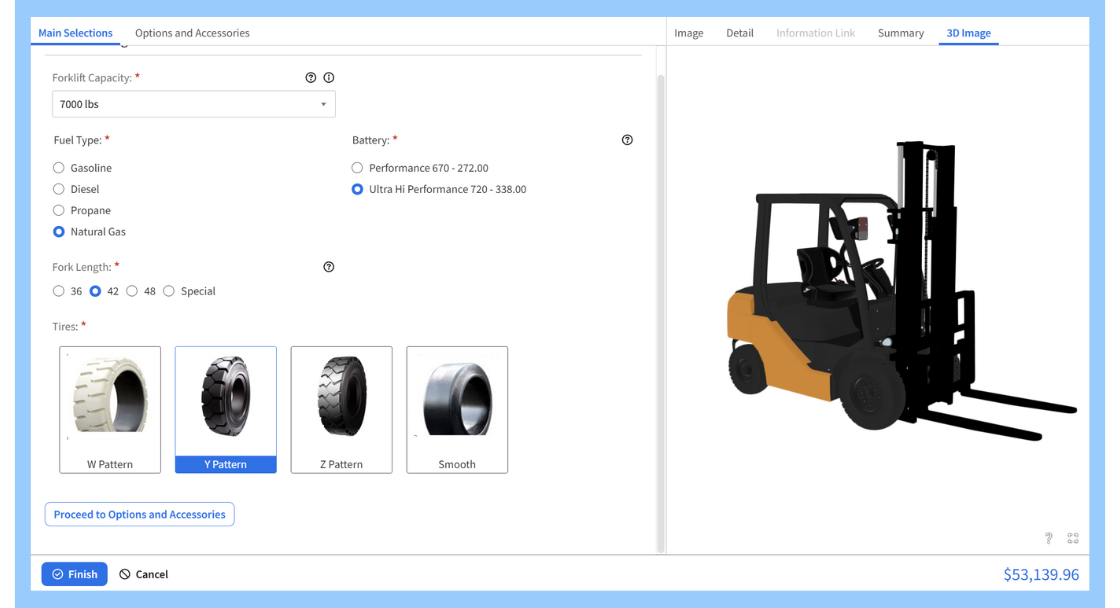
Task: Open the Detail tab
Action: [x=740, y=33]
